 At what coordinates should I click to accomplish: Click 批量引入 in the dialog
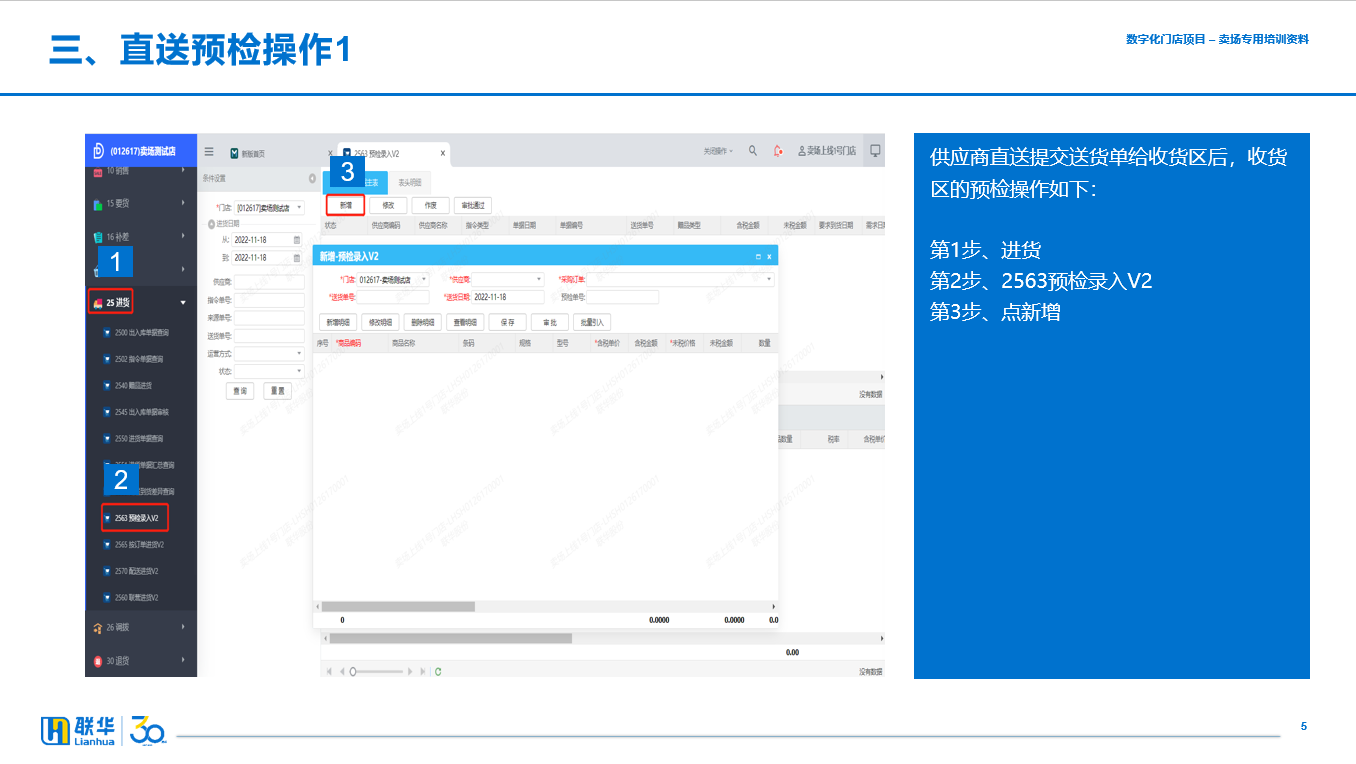click(x=591, y=322)
